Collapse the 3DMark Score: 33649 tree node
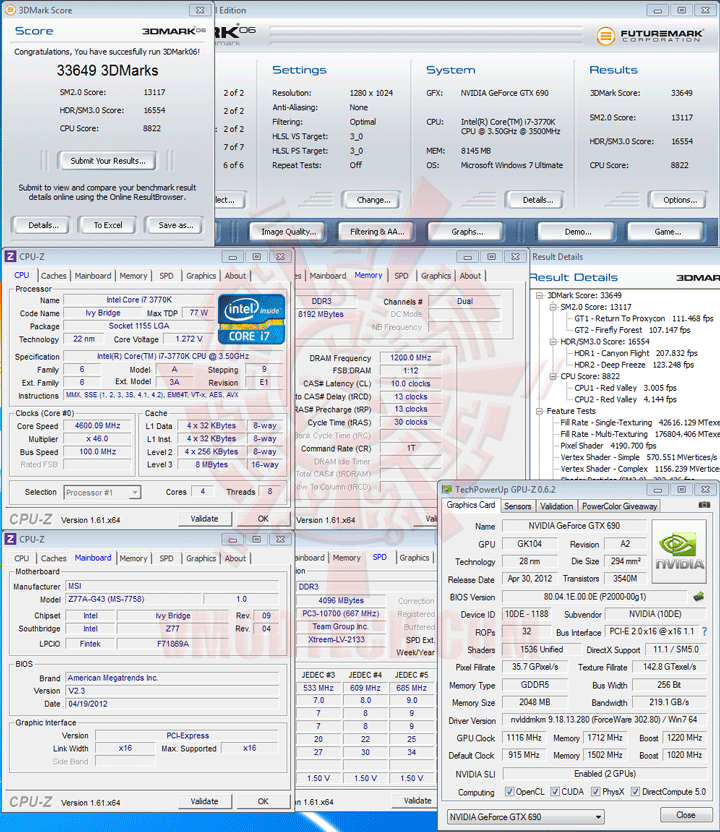This screenshot has height=832, width=720. tap(539, 296)
